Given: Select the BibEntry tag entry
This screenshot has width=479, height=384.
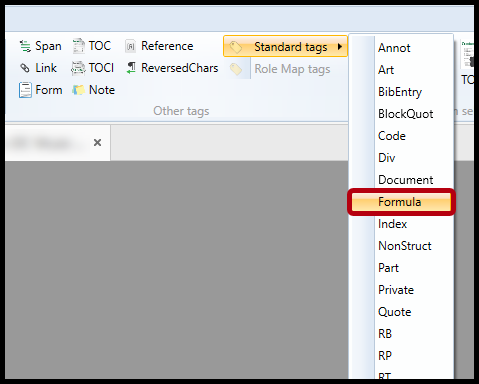Looking at the screenshot, I should 401,92.
